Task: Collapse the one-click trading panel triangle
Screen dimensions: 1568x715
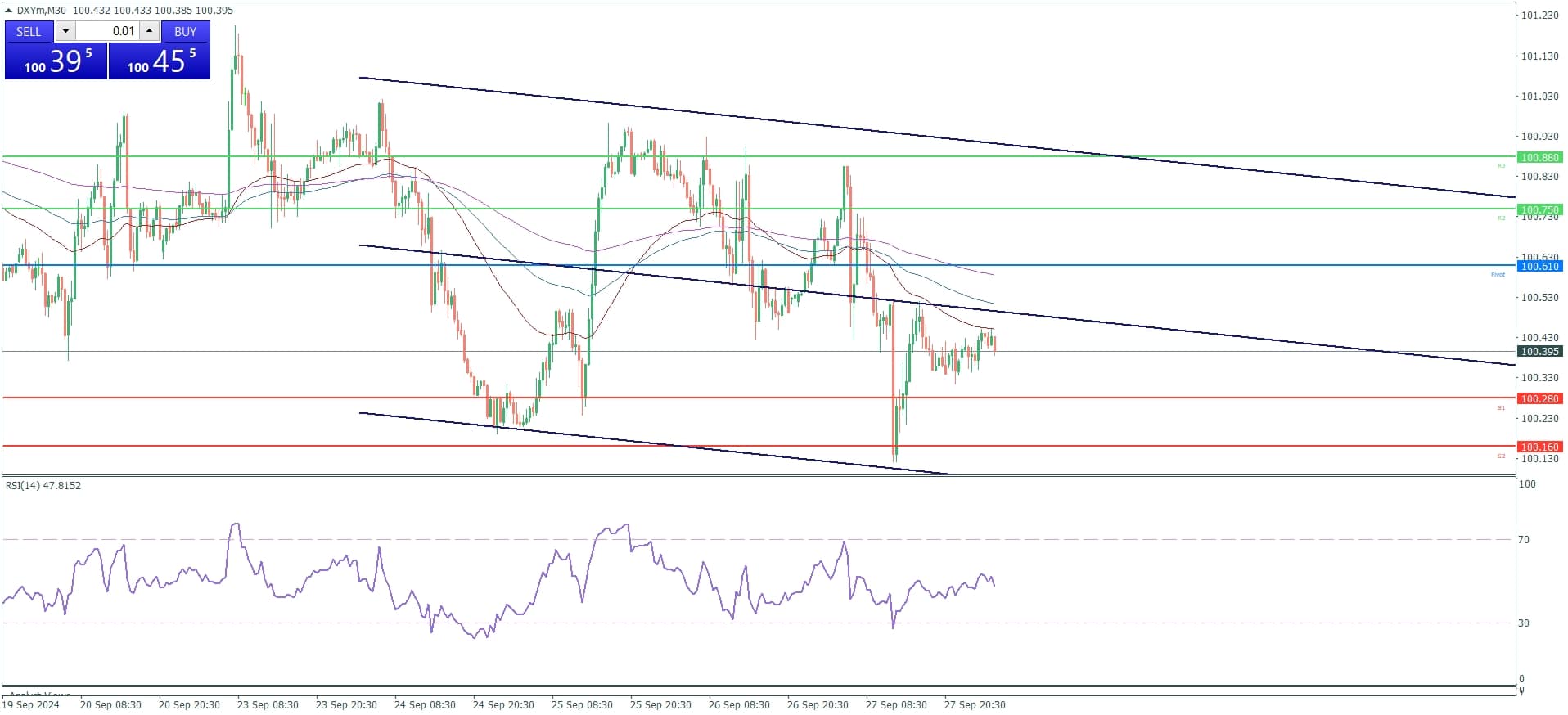Action: [9, 11]
